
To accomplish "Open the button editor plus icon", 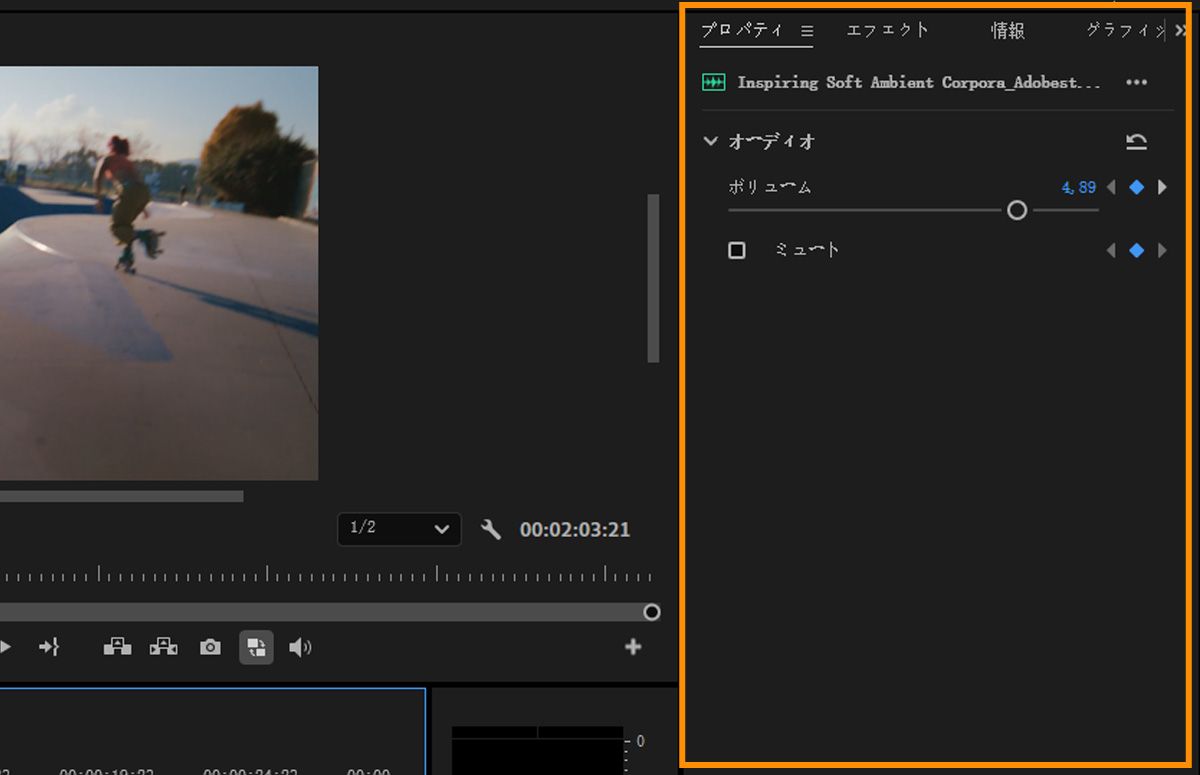I will coord(633,647).
